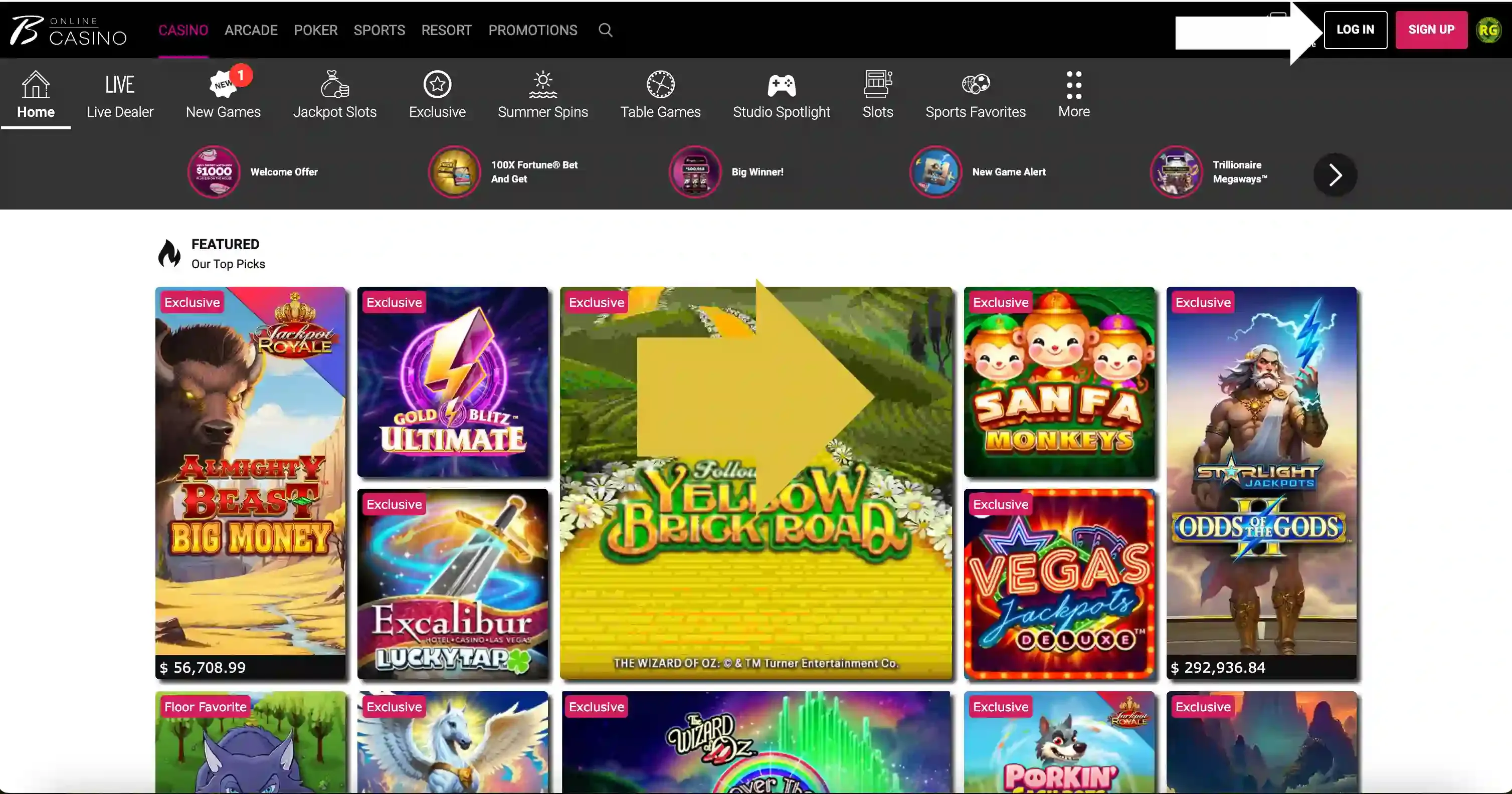Open the New Game Alert promo

pos(935,172)
